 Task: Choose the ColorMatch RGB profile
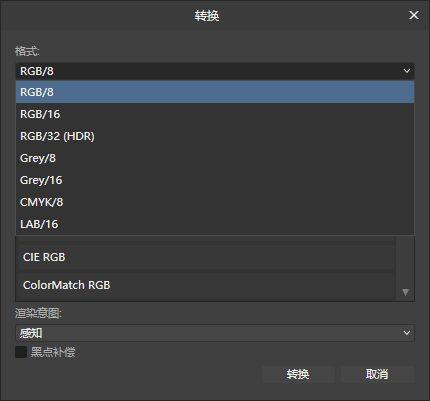click(207, 285)
